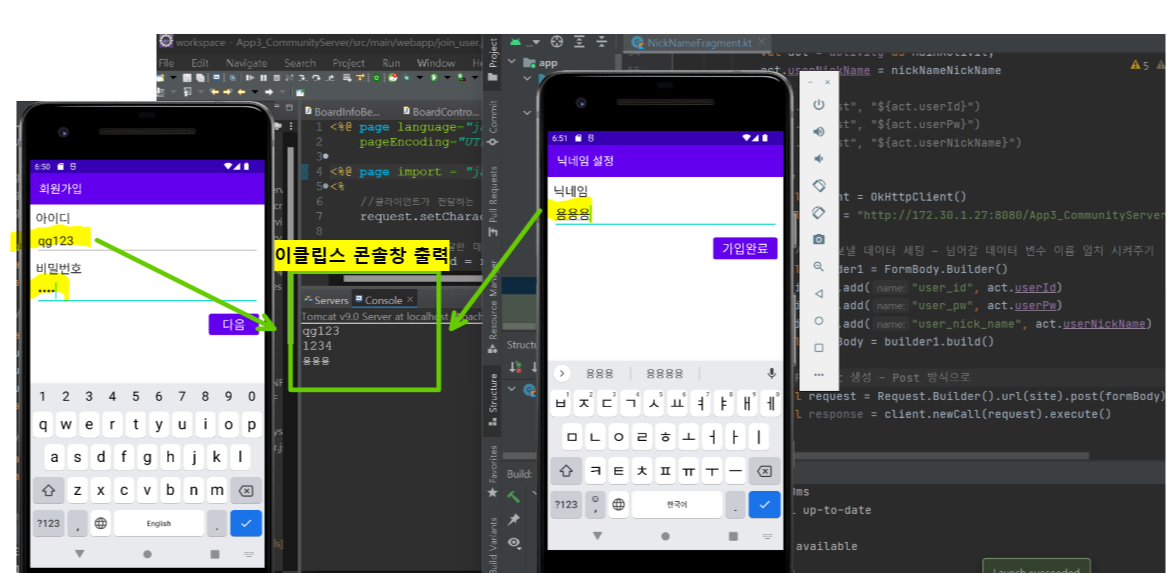Image resolution: width=1170 pixels, height=573 pixels.
Task: Toggle shift key on Korean keyboard
Action: pyautogui.click(x=566, y=471)
